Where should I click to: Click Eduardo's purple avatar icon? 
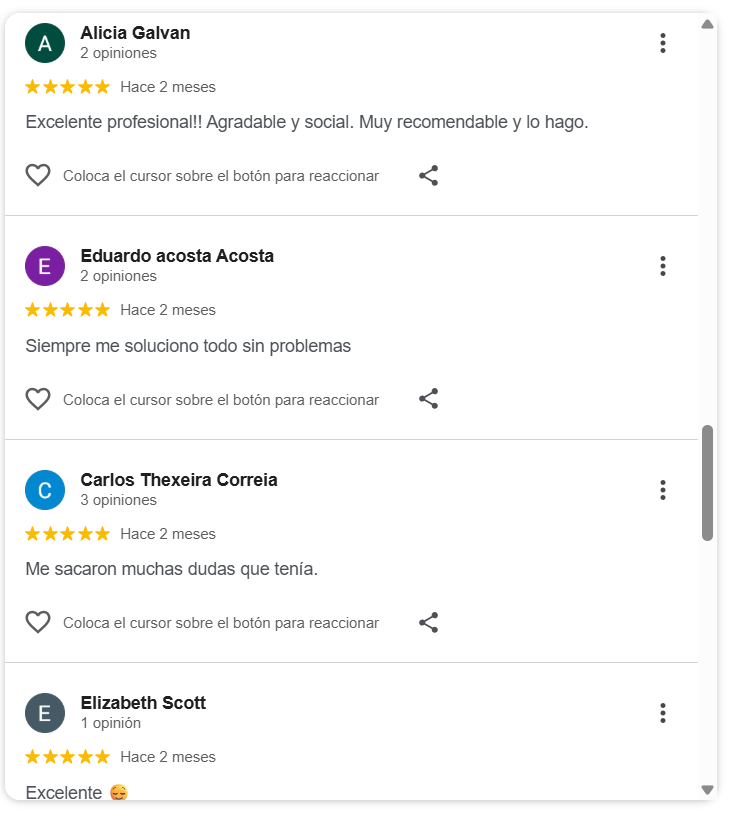pyautogui.click(x=45, y=266)
